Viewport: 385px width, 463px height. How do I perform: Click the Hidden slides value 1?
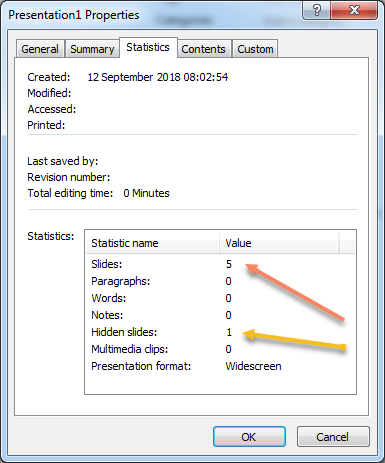pos(229,332)
